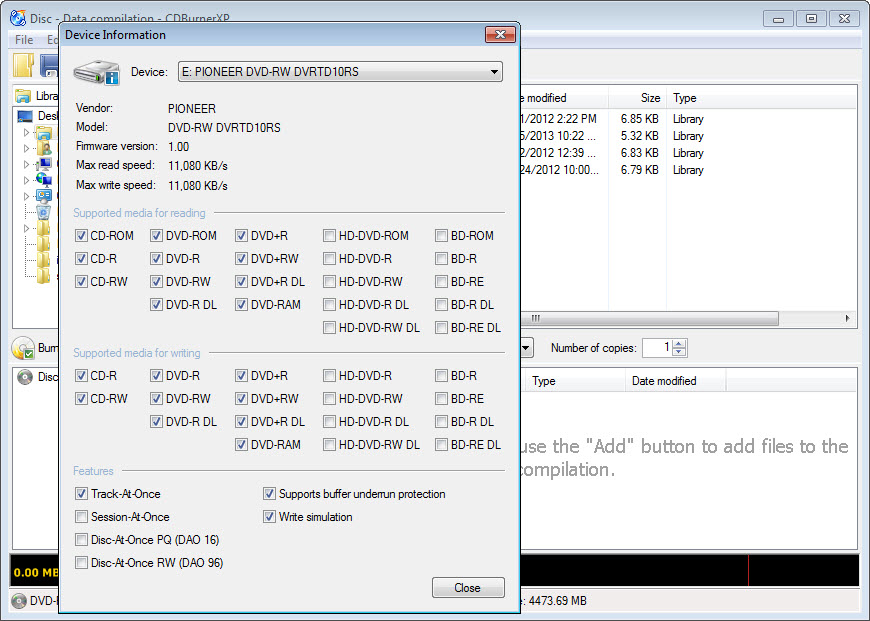Click the Close button in Device Information

point(468,588)
